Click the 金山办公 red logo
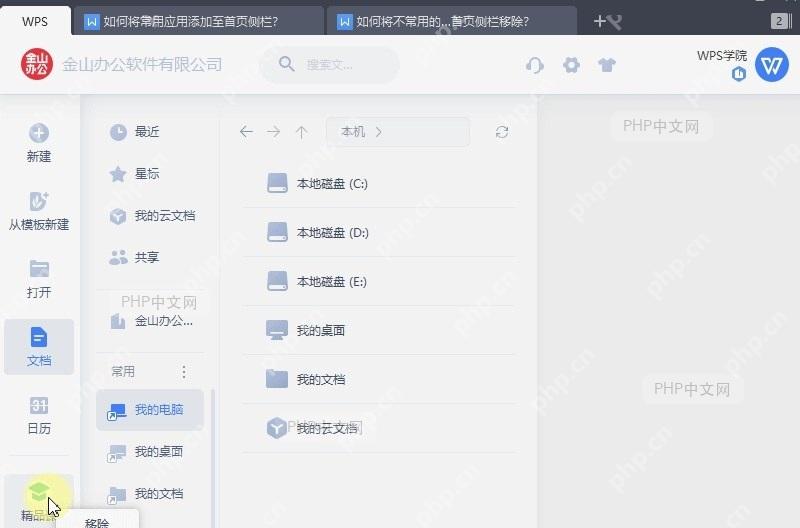Image resolution: width=800 pixels, height=528 pixels. coord(37,64)
